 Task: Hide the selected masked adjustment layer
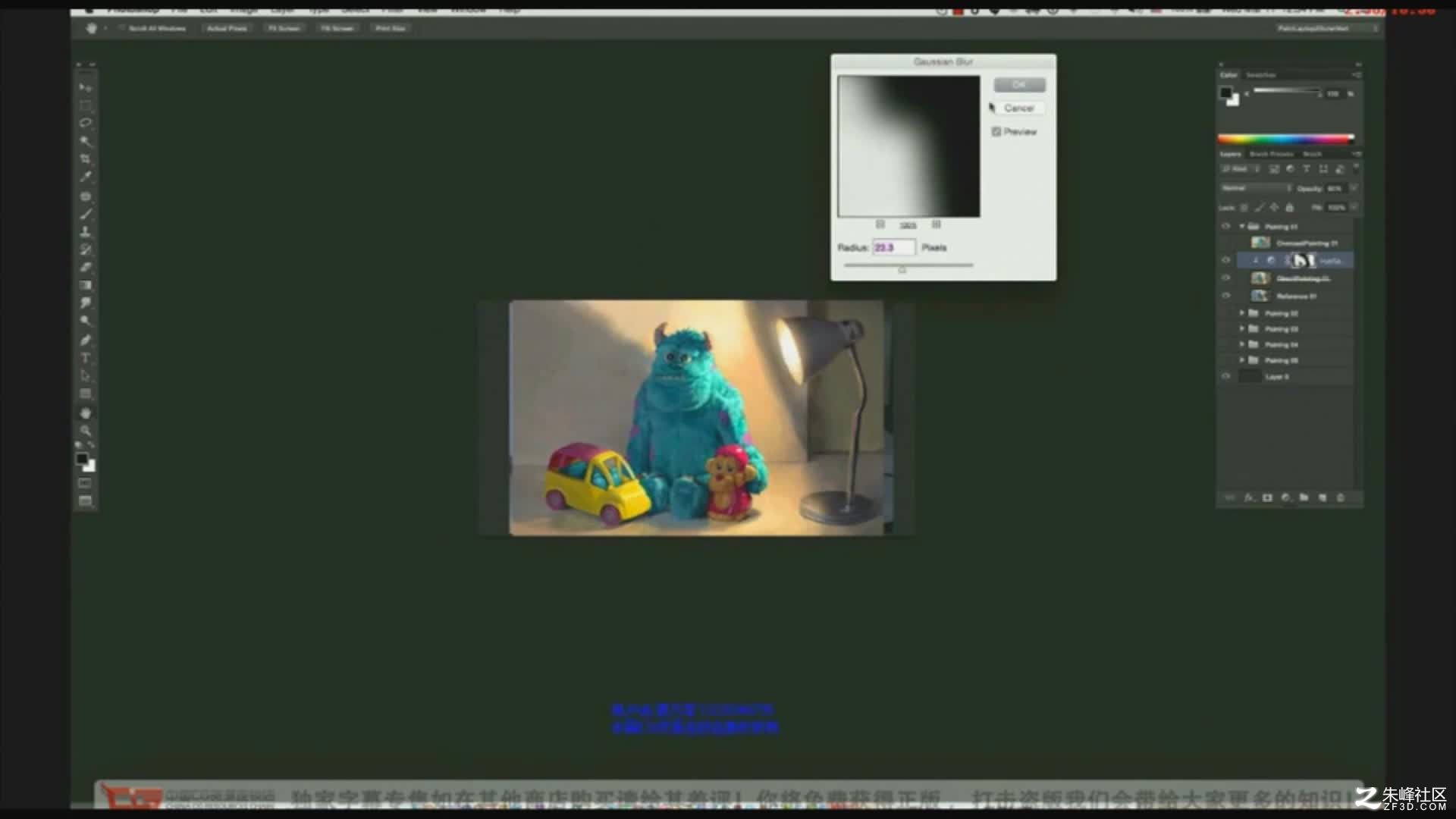(x=1225, y=260)
